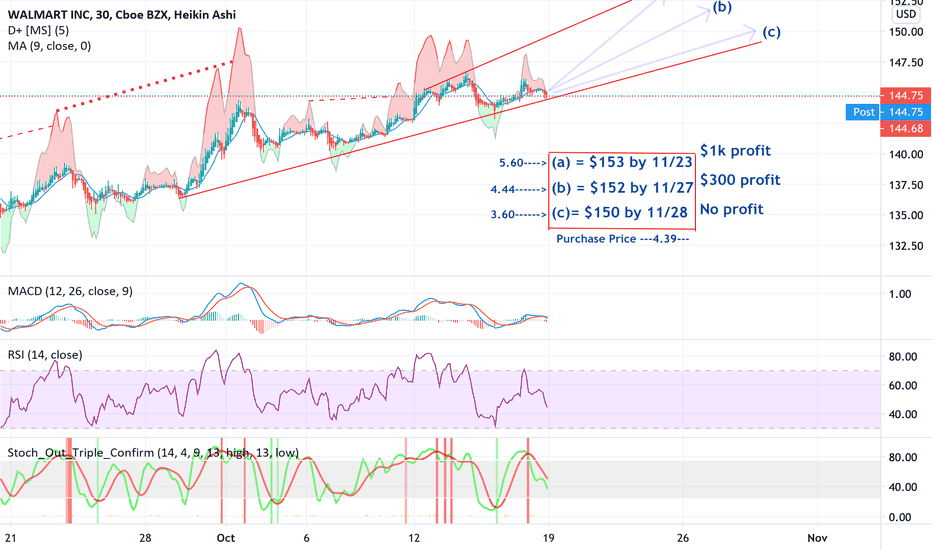Click the '6' date on time axis
This screenshot has width=932, height=550.
307,538
